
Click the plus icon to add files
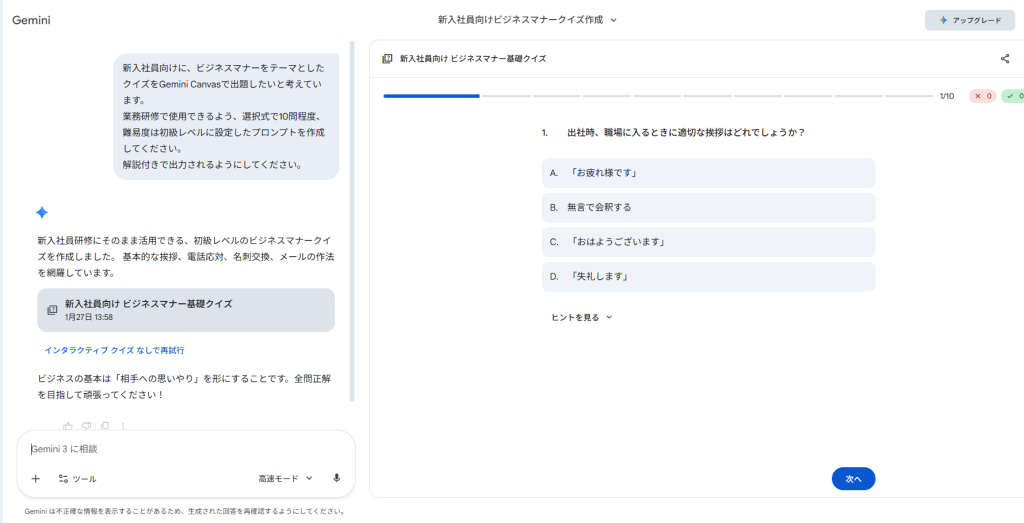pyautogui.click(x=36, y=479)
